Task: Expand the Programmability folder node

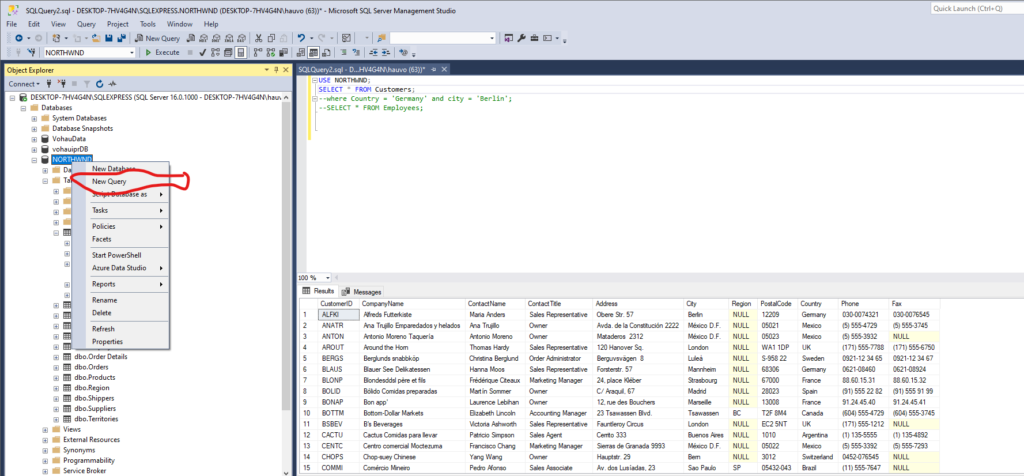Action: 45,460
